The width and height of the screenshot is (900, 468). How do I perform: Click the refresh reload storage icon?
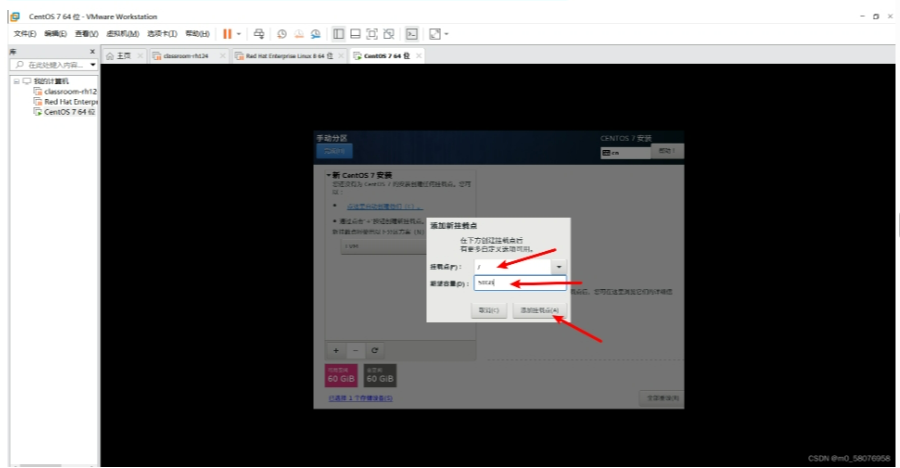[x=375, y=350]
